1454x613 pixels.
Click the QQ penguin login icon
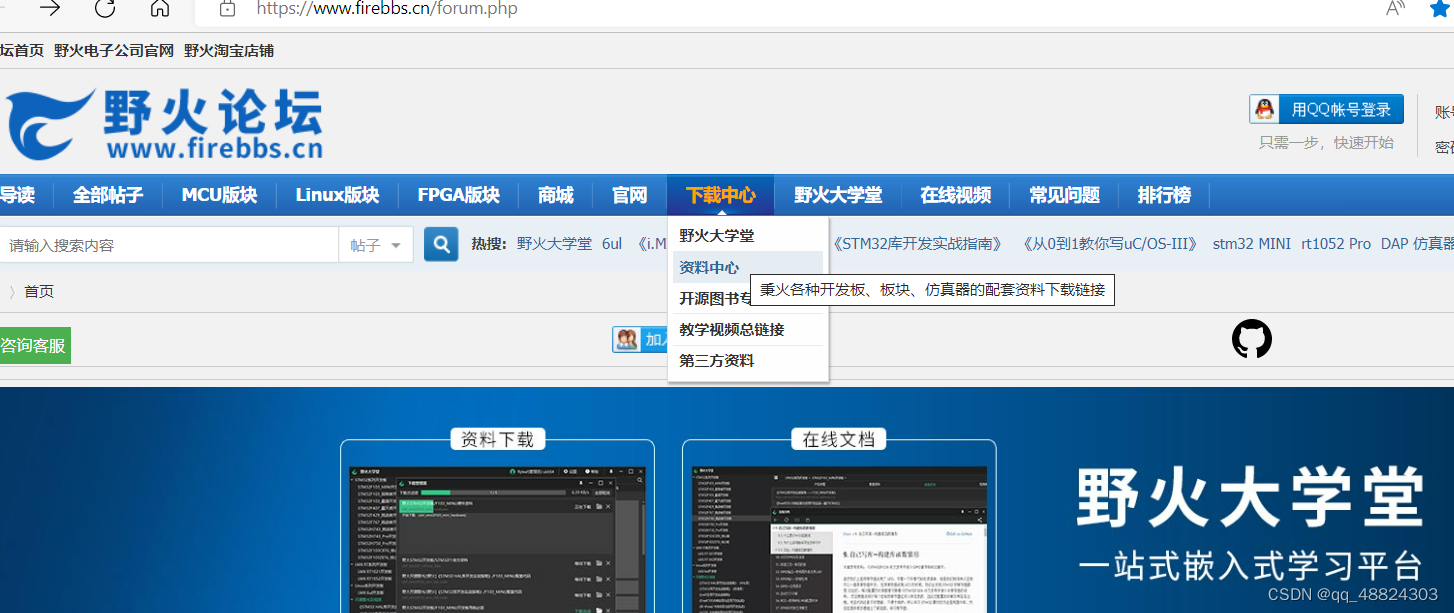(1265, 109)
